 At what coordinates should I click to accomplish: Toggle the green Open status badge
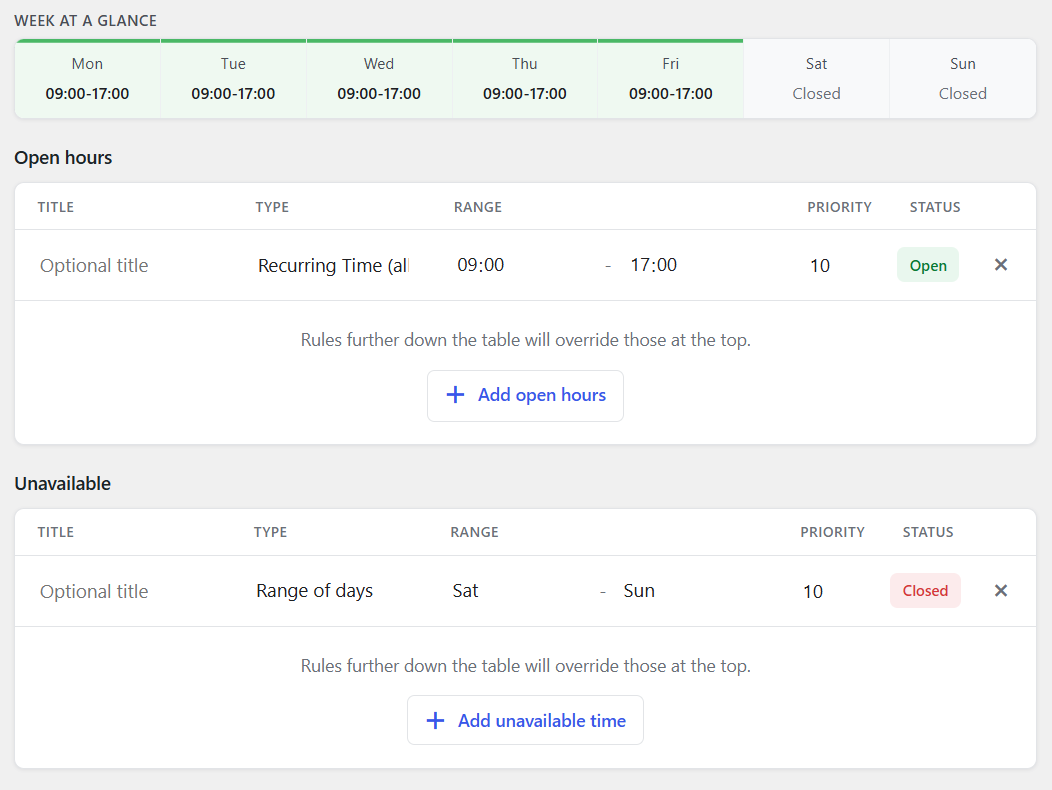click(928, 265)
